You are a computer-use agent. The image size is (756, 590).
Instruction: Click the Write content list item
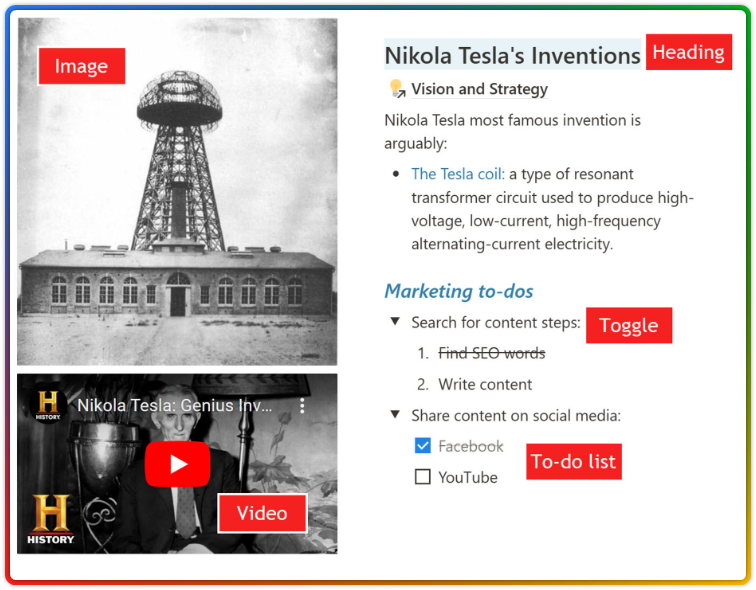coord(485,384)
